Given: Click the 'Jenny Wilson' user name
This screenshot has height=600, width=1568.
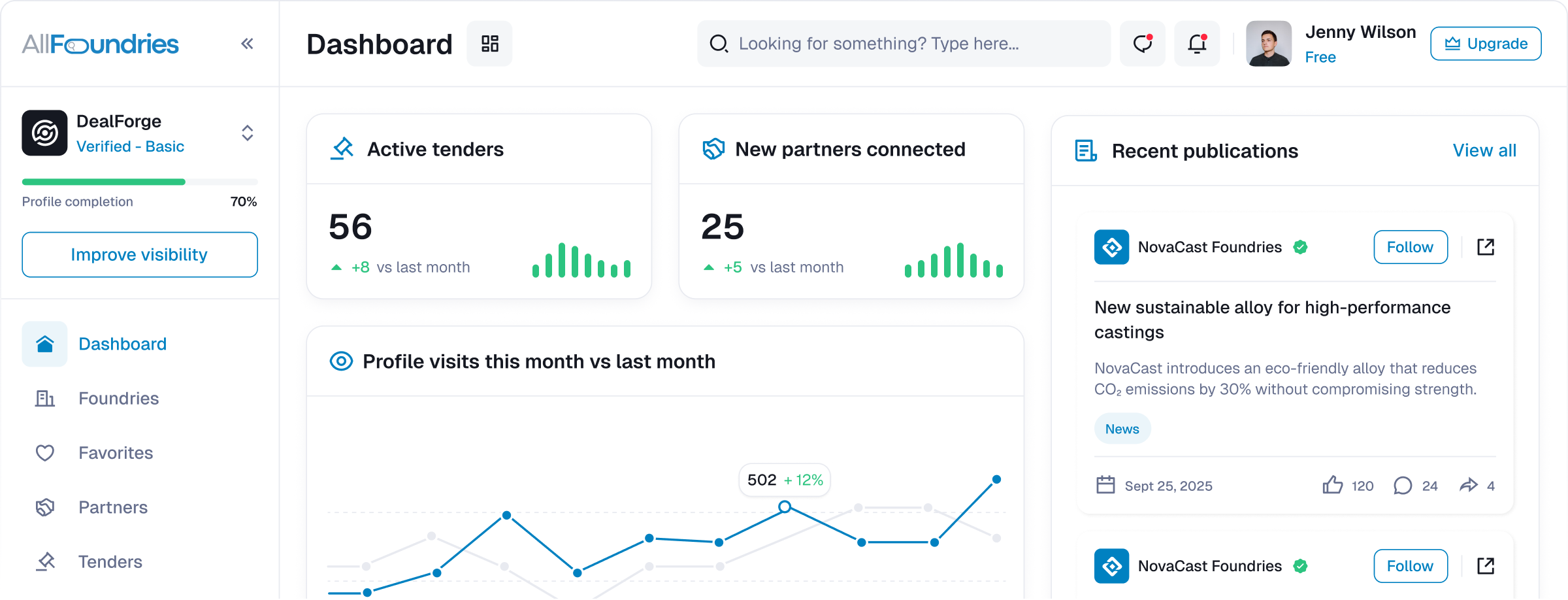Looking at the screenshot, I should point(1360,32).
